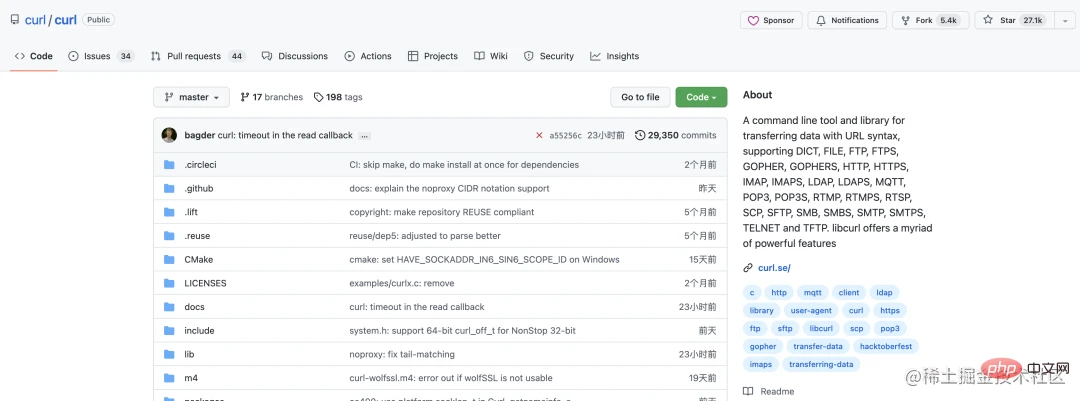Open the 29,350 commits link

pos(676,135)
